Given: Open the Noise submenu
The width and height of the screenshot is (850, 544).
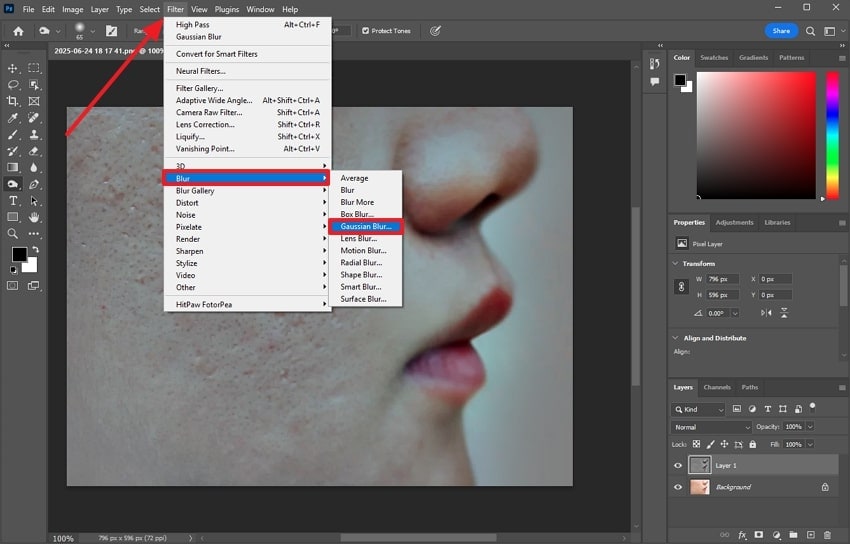Looking at the screenshot, I should [247, 215].
